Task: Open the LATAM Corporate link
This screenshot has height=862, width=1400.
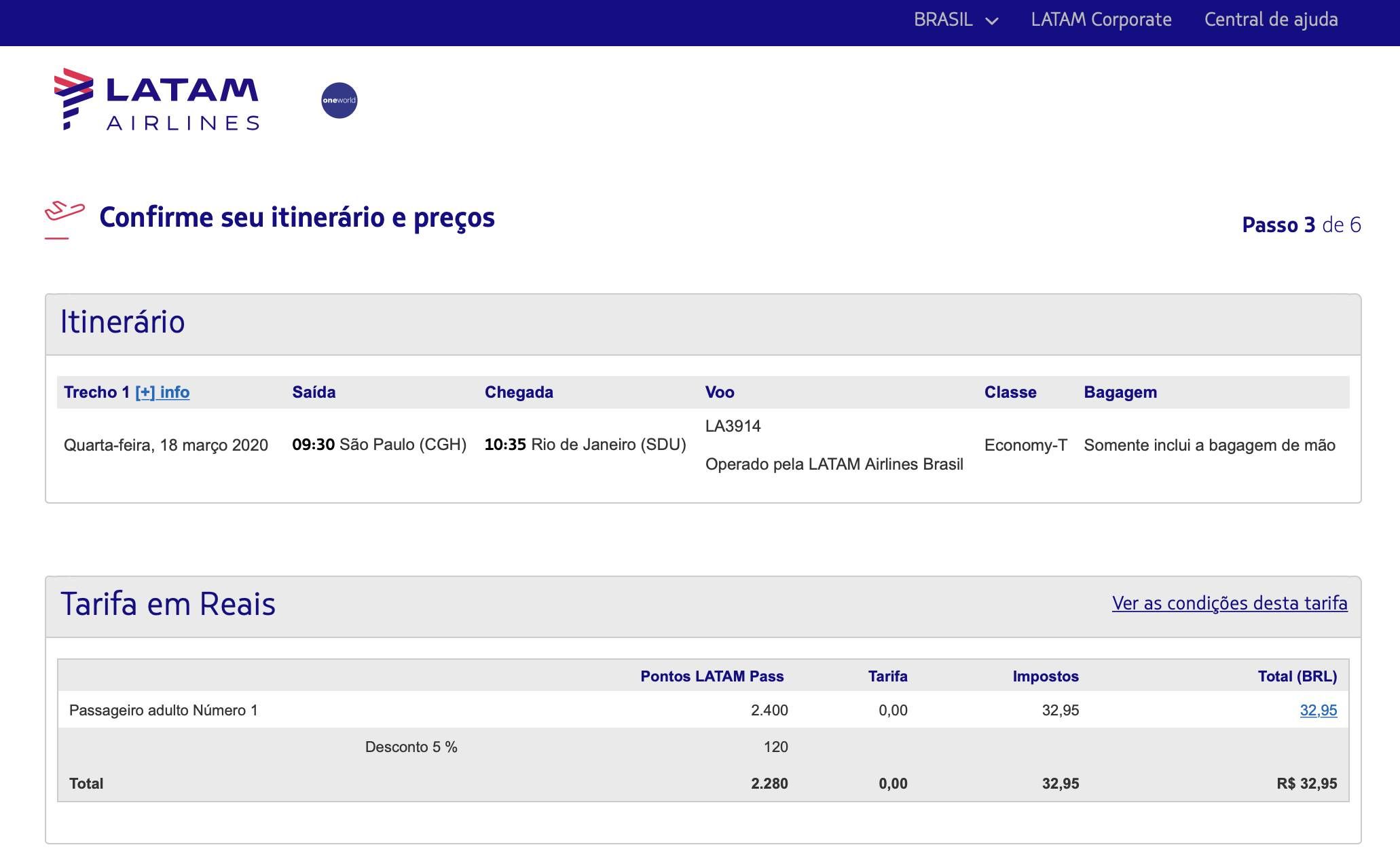Action: 1101,20
